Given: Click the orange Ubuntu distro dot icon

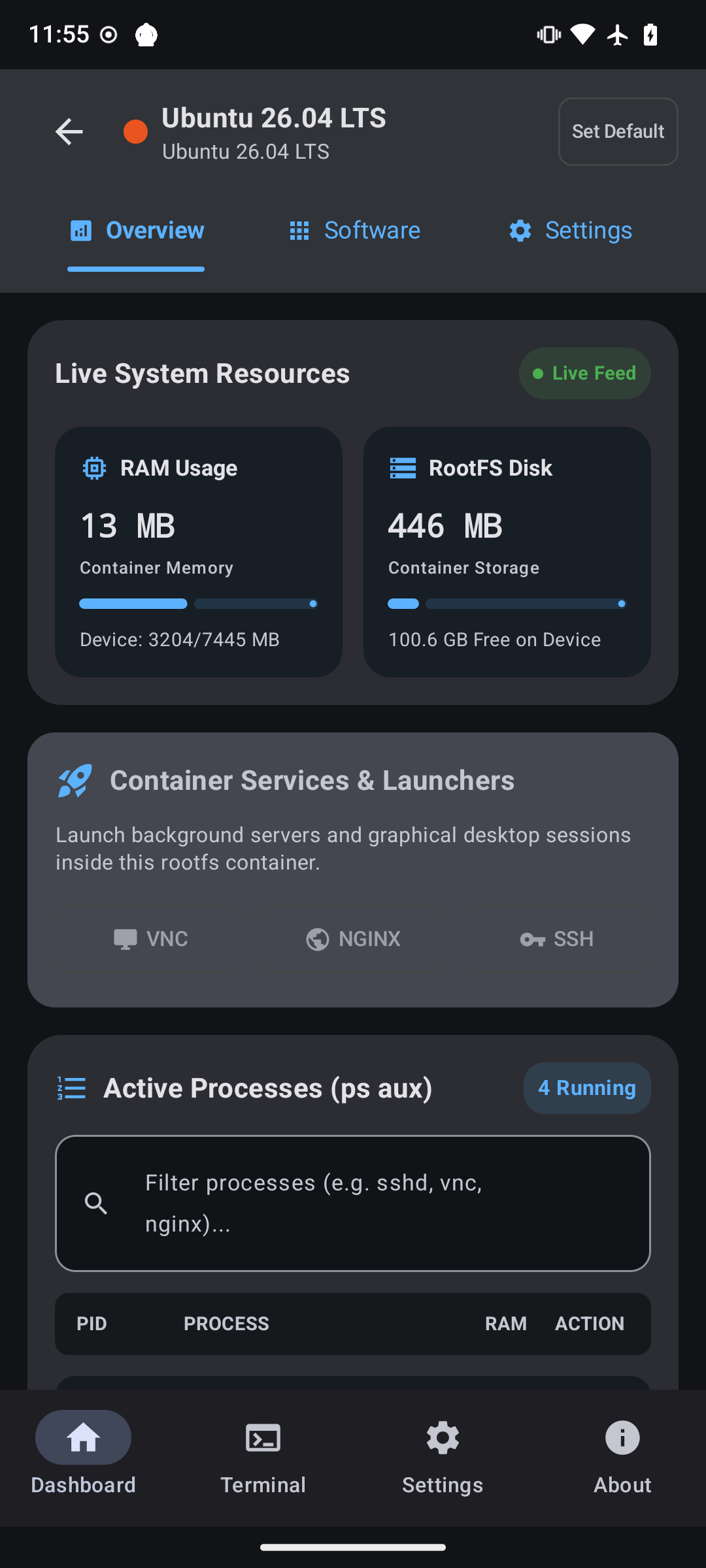Looking at the screenshot, I should tap(135, 132).
